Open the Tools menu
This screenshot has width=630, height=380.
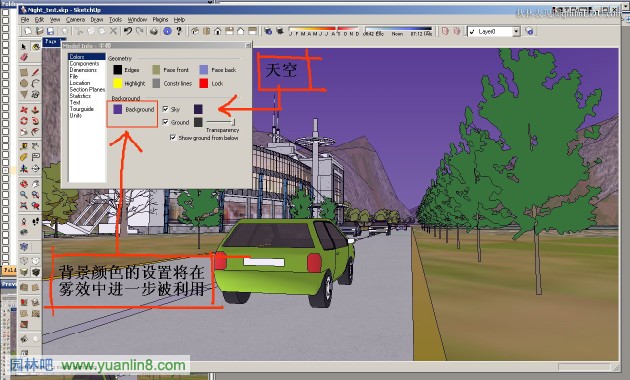[x=115, y=19]
